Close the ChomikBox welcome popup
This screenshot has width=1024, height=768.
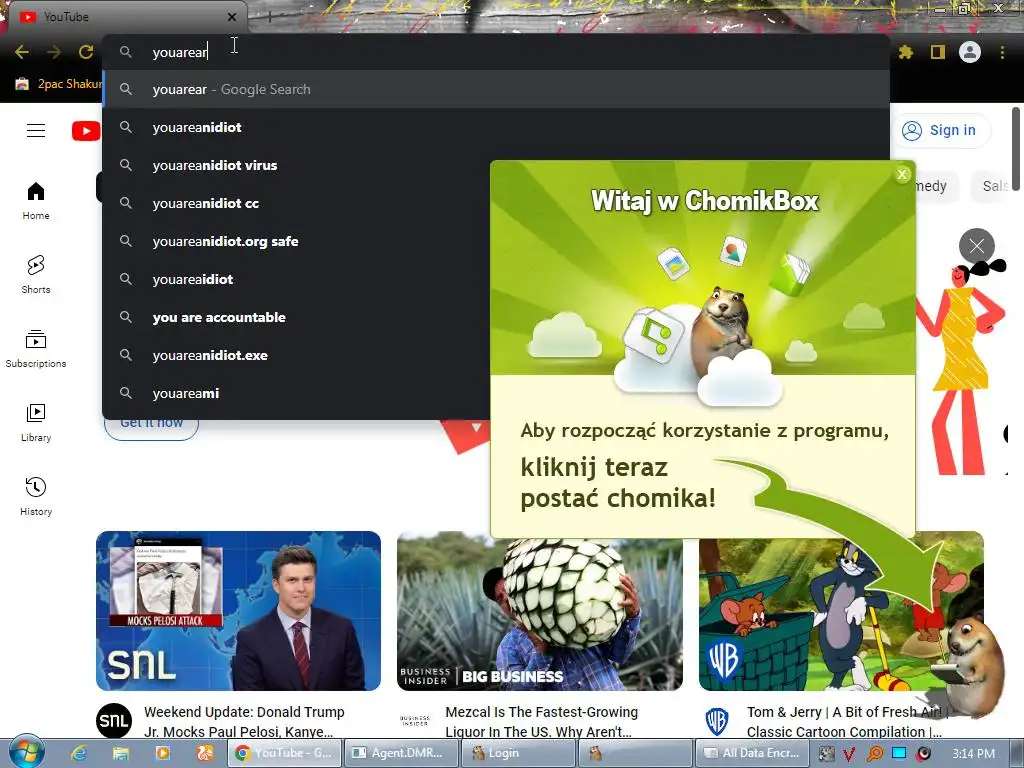(x=902, y=174)
